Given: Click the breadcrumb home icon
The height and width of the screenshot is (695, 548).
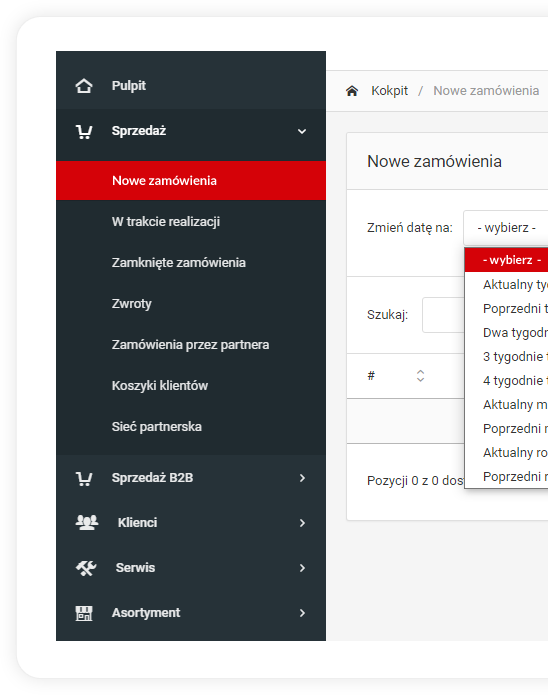Looking at the screenshot, I should pyautogui.click(x=352, y=91).
